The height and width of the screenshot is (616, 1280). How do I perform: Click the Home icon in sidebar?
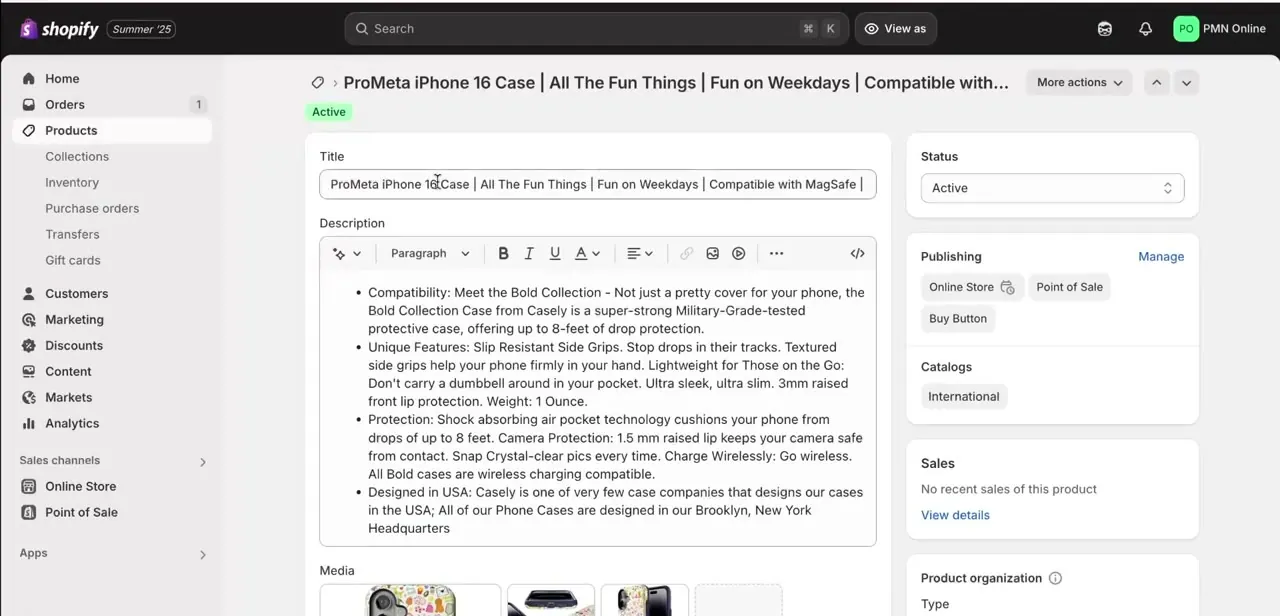(28, 79)
